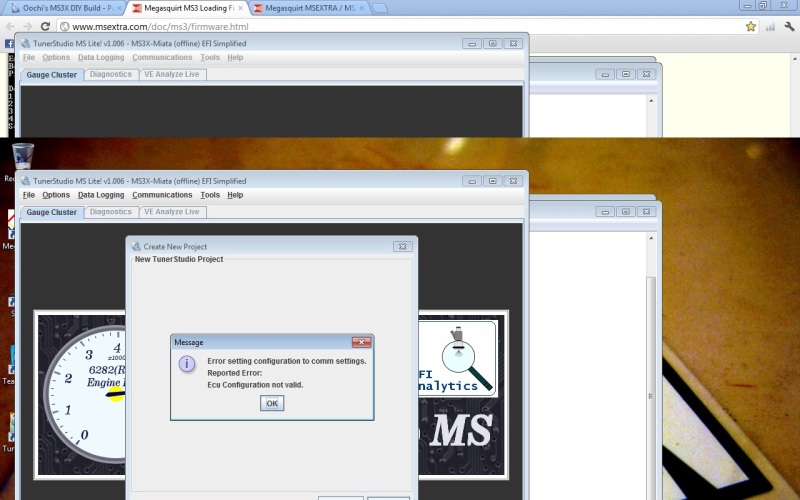The image size is (800, 500).
Task: Go forward in Chrome history
Action: click(x=28, y=27)
